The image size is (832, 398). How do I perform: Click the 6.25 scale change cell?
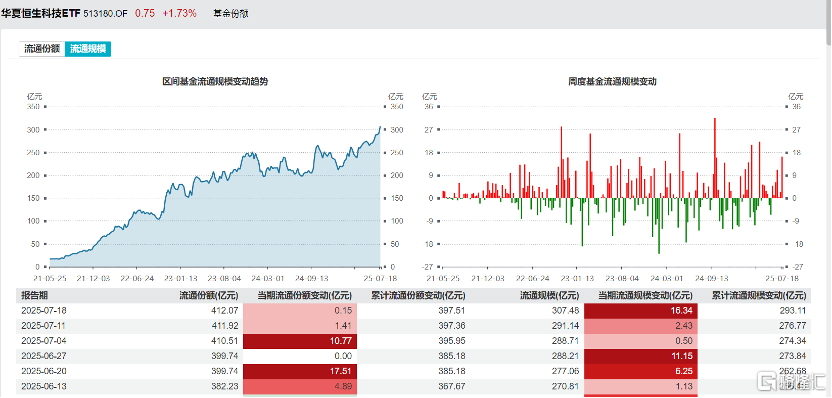click(641, 371)
